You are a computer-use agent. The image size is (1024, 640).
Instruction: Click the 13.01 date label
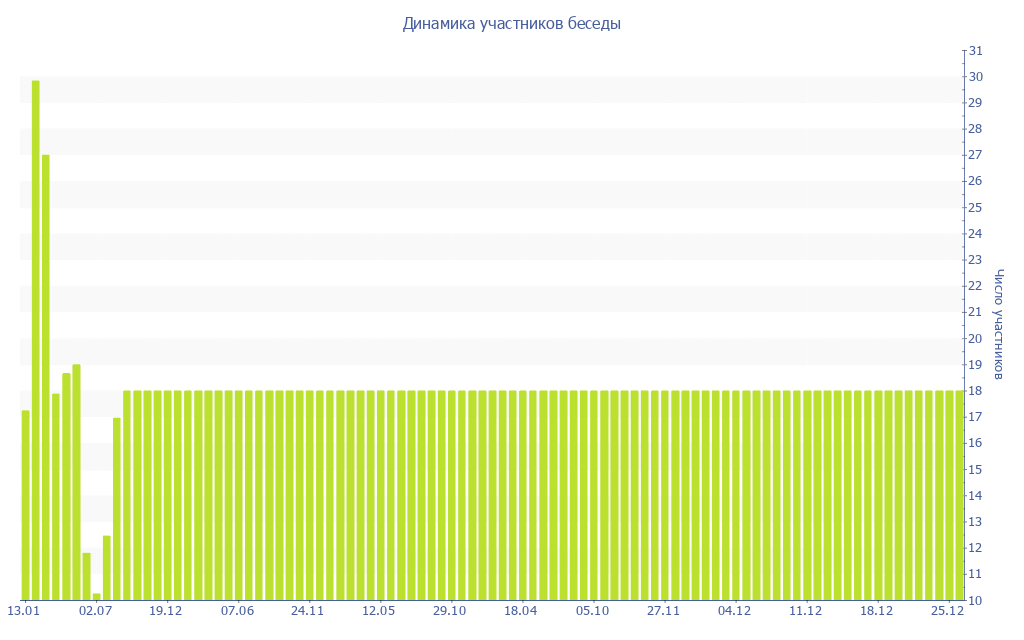coord(24,611)
